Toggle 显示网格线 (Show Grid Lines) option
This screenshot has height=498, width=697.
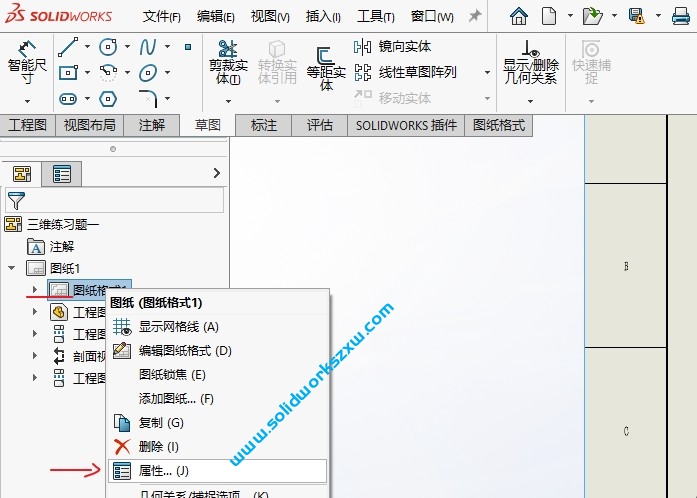[x=178, y=327]
